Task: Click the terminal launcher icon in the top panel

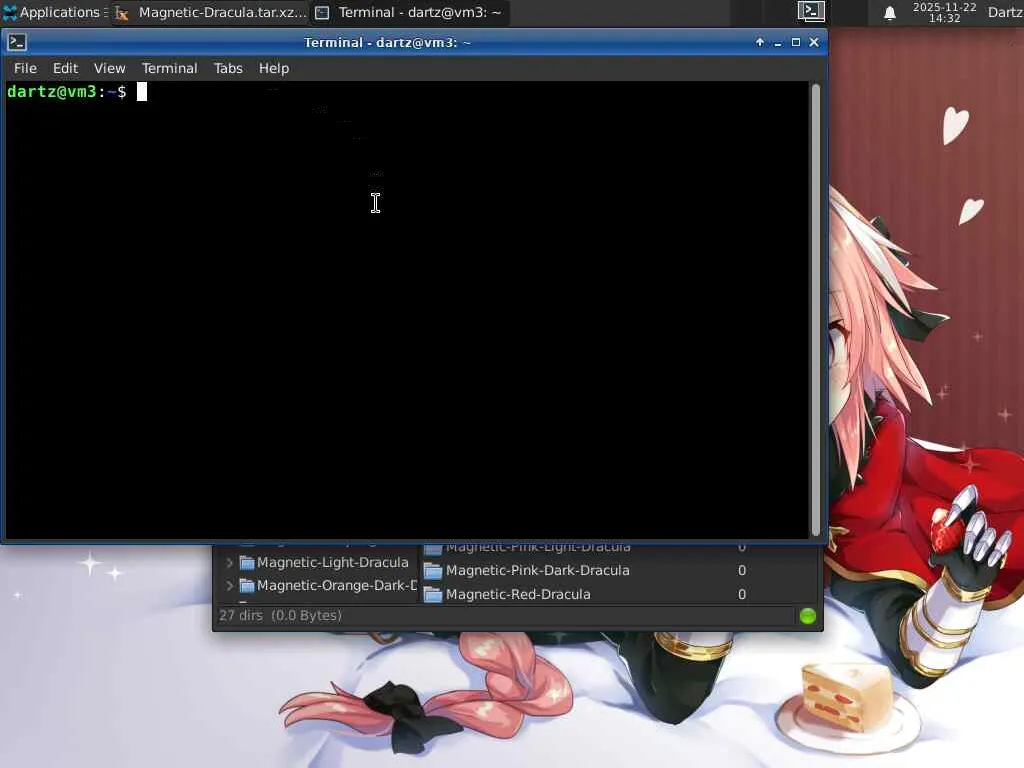Action: point(810,12)
